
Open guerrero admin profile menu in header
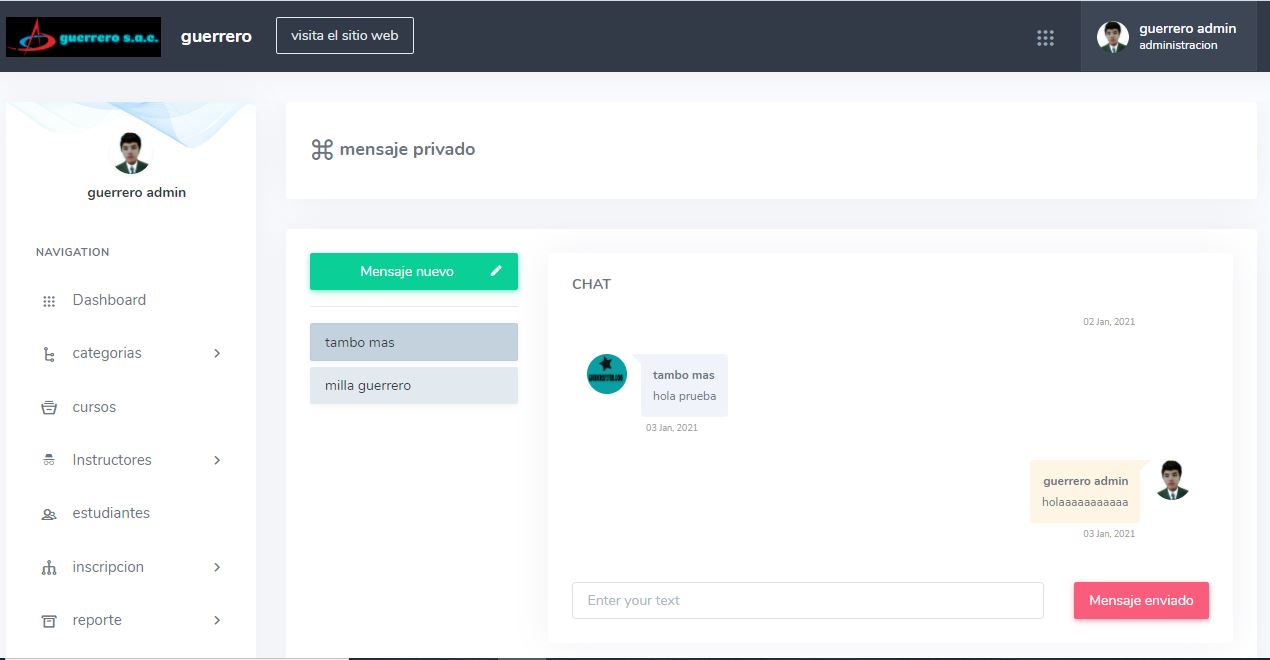point(1168,36)
